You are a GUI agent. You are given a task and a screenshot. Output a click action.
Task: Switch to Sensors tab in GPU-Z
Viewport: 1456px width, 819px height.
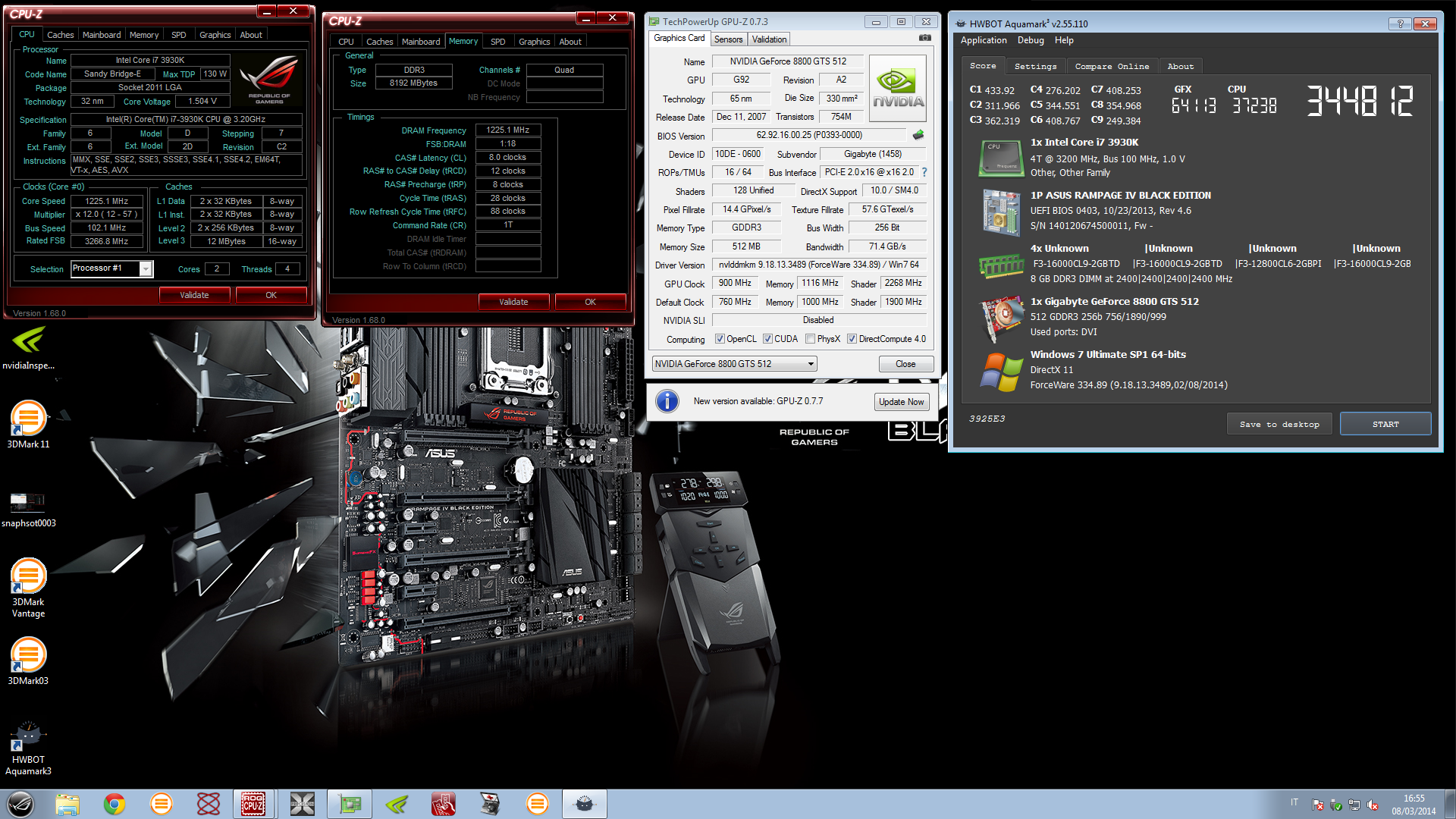[728, 39]
